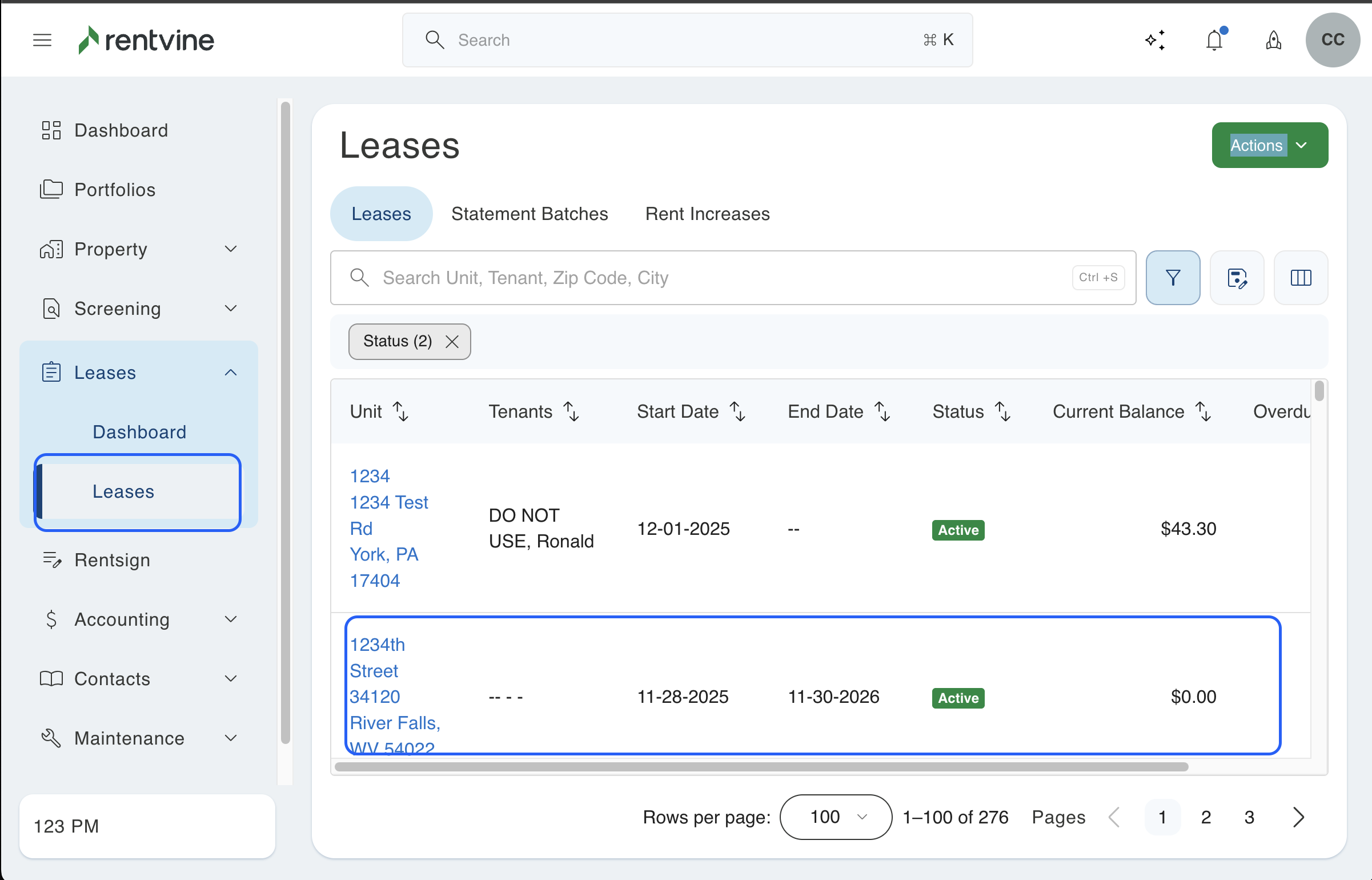Go to page 3 of results
This screenshot has height=880, width=1372.
point(1249,817)
